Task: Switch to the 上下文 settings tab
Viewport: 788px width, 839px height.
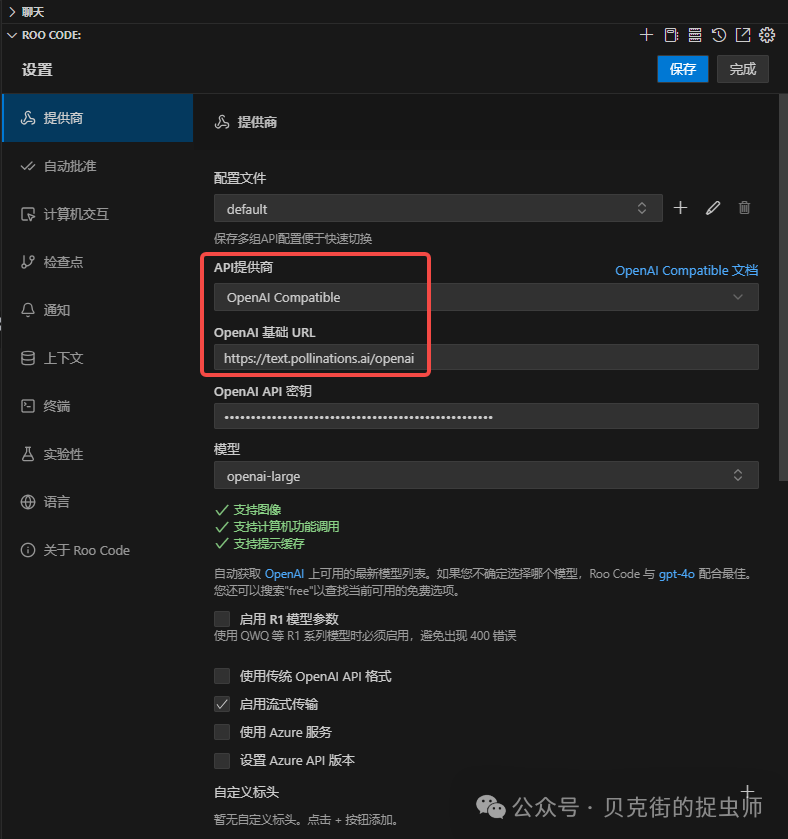Action: [x=98, y=358]
